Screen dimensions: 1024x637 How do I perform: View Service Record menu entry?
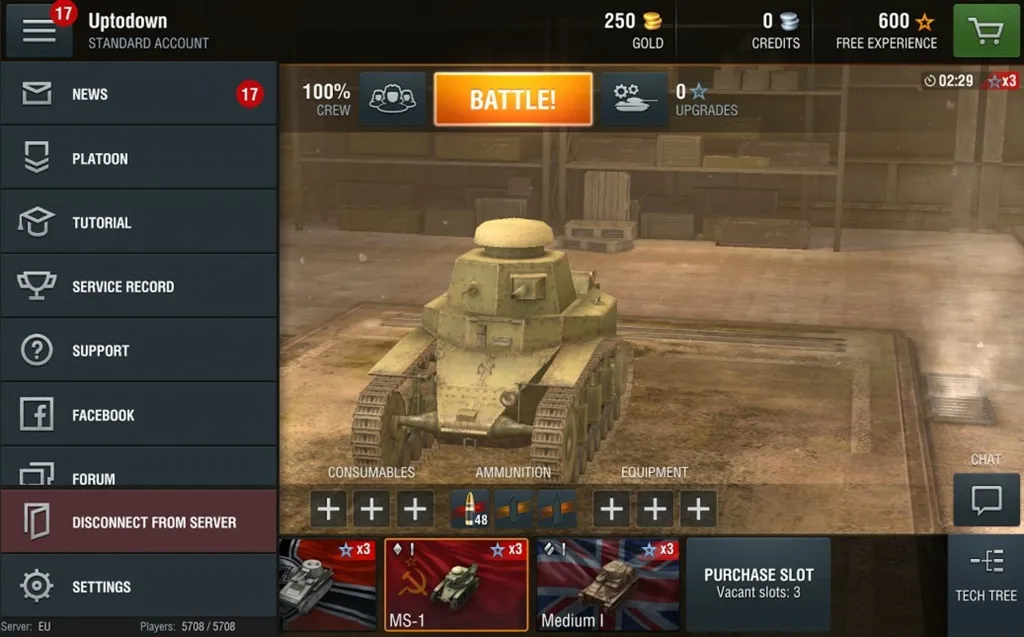click(x=139, y=286)
